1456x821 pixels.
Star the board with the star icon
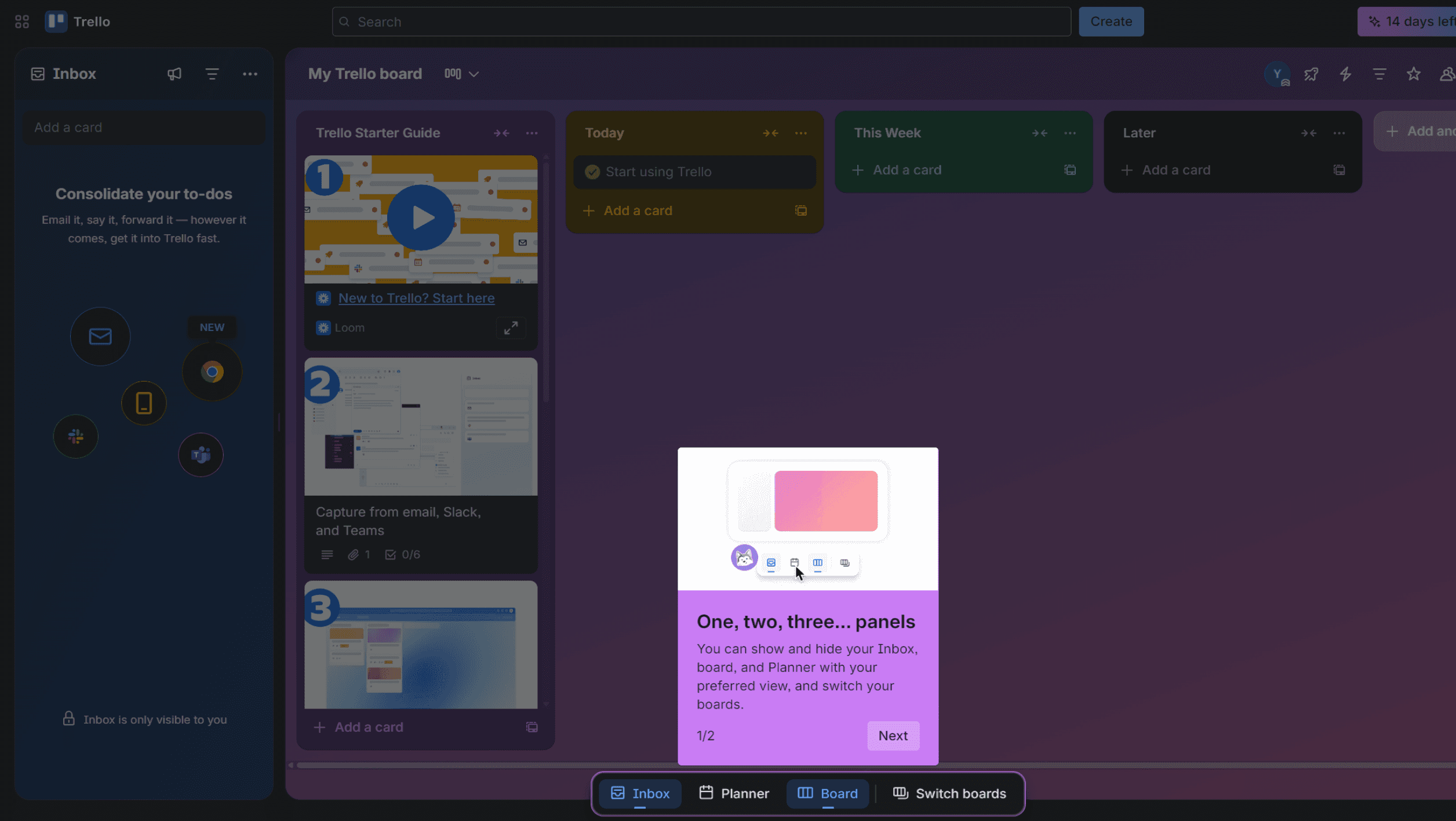point(1414,74)
